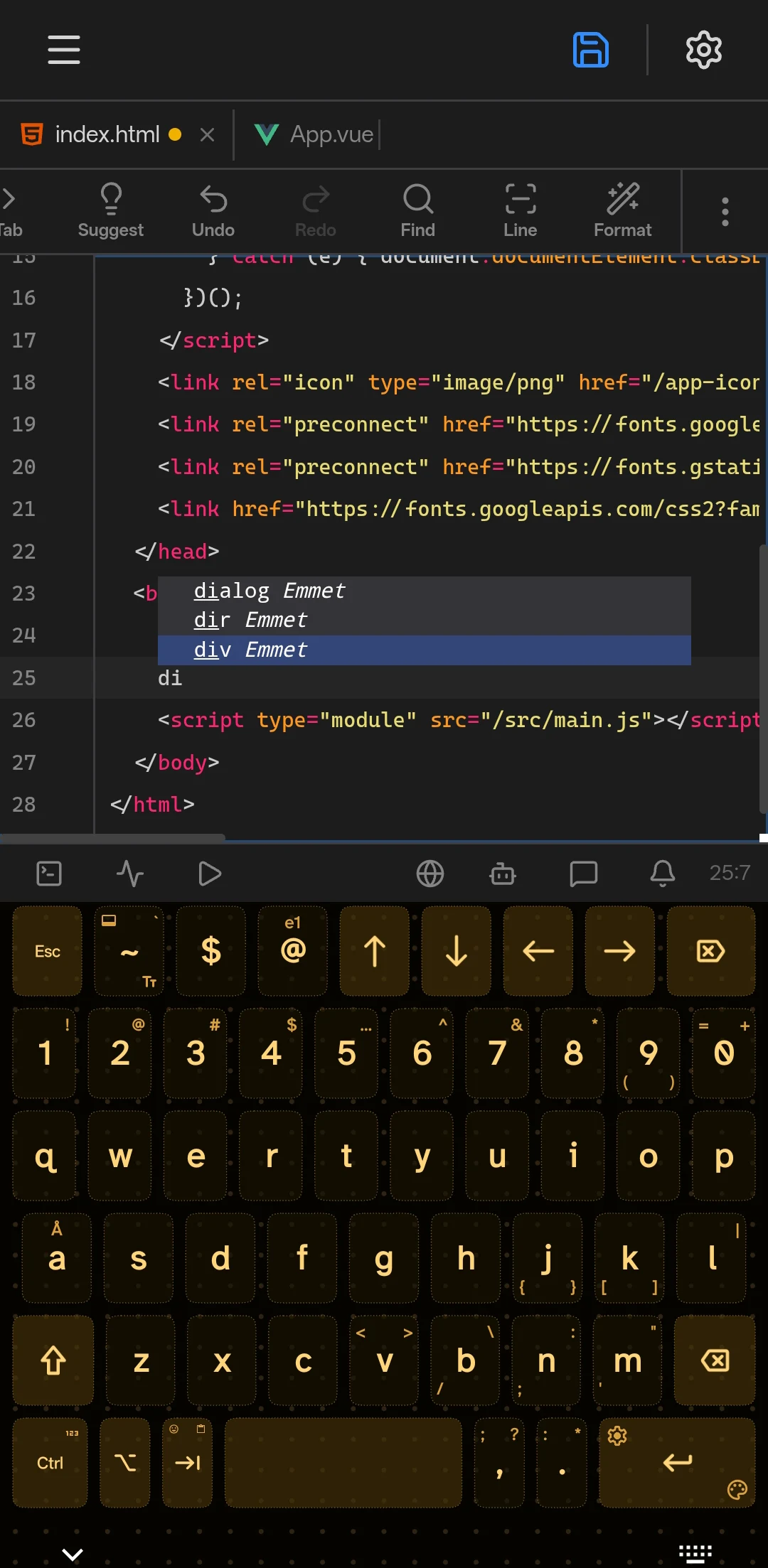The width and height of the screenshot is (768, 1568).
Task: Open the three-dot overflow menu
Action: tap(725, 212)
